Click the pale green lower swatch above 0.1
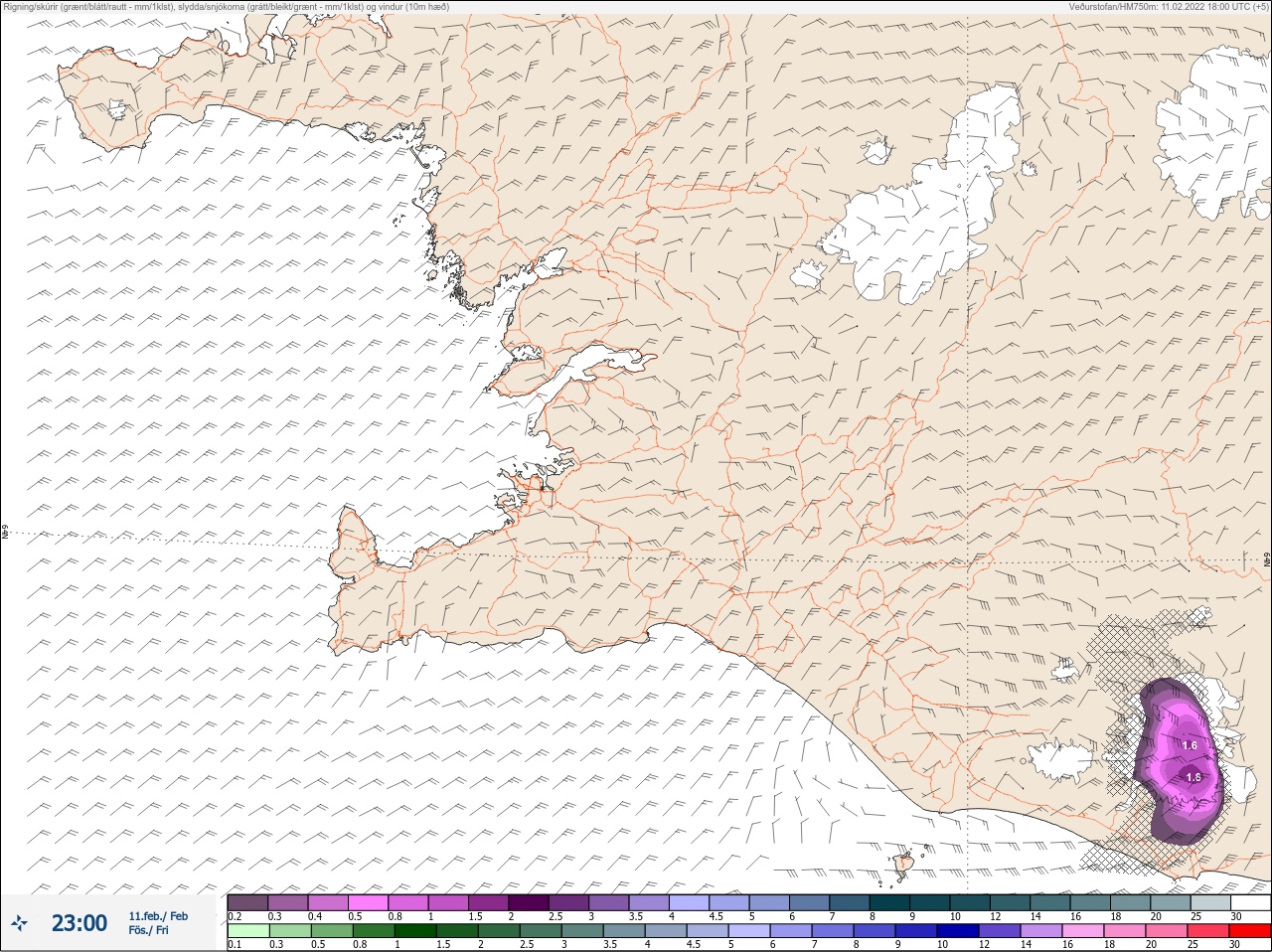1272x952 pixels. [247, 931]
